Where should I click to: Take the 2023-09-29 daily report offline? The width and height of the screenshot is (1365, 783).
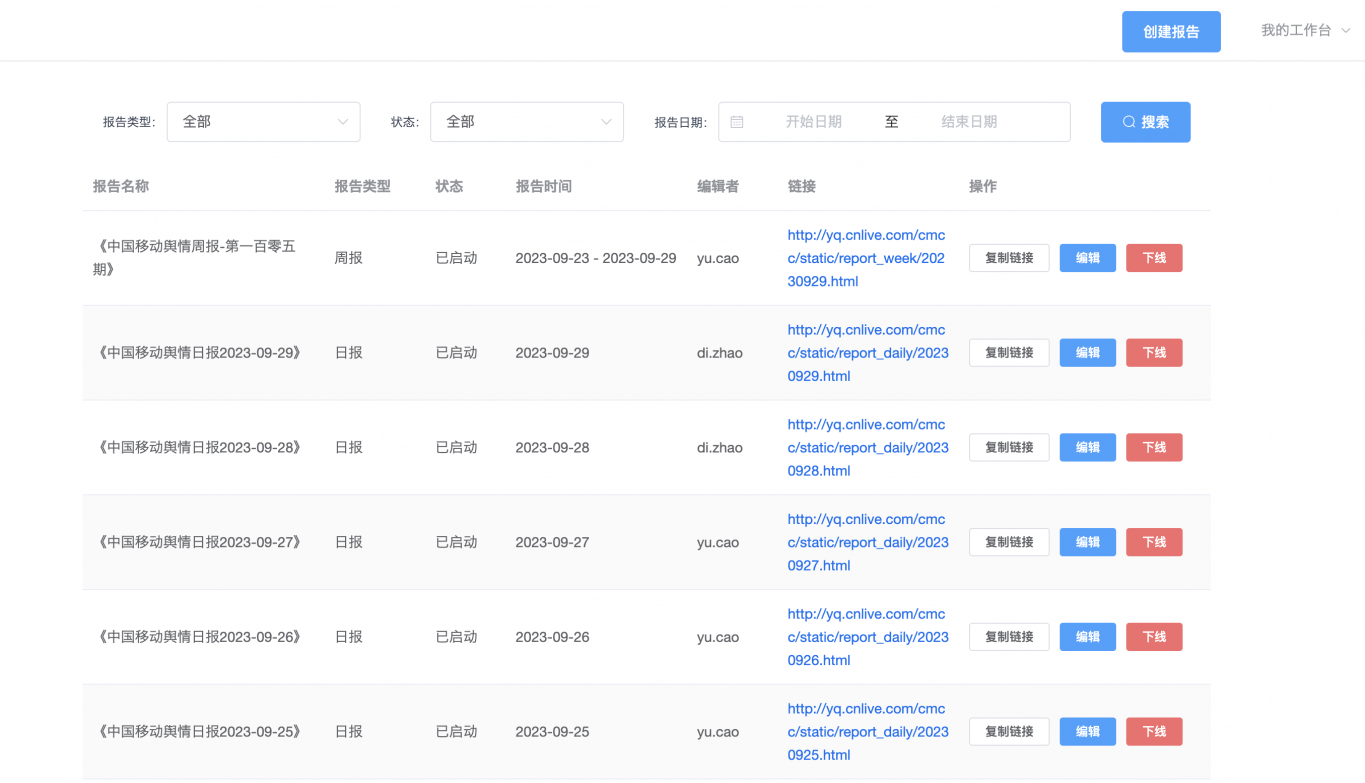point(1154,353)
